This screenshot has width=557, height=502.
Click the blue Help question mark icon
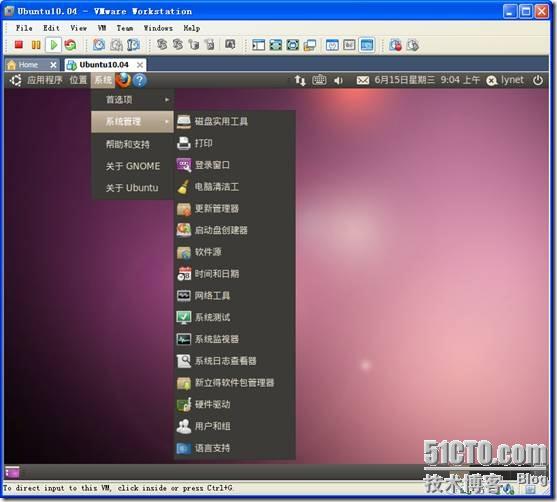140,80
